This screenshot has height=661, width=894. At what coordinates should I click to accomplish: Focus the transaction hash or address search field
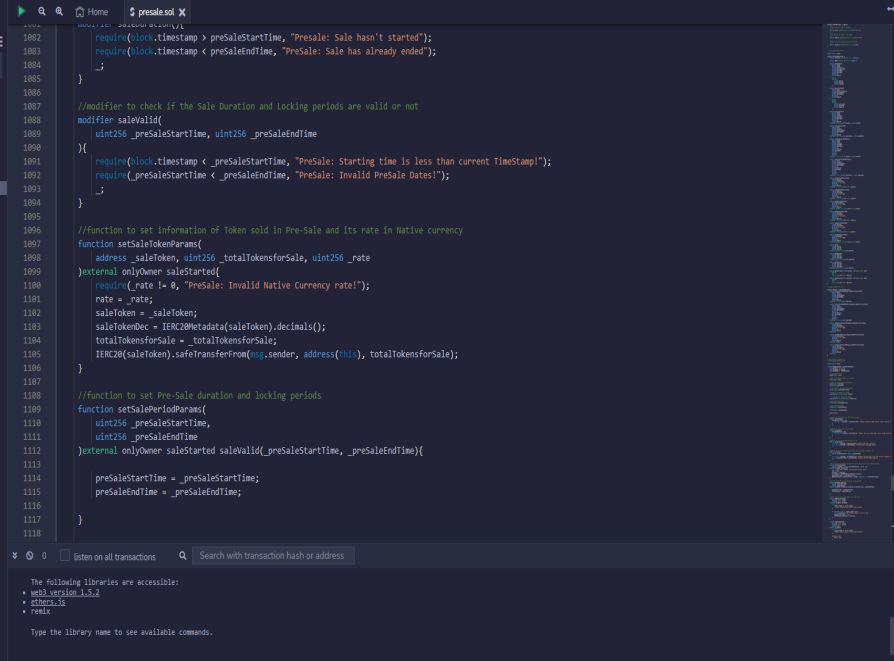pyautogui.click(x=273, y=556)
